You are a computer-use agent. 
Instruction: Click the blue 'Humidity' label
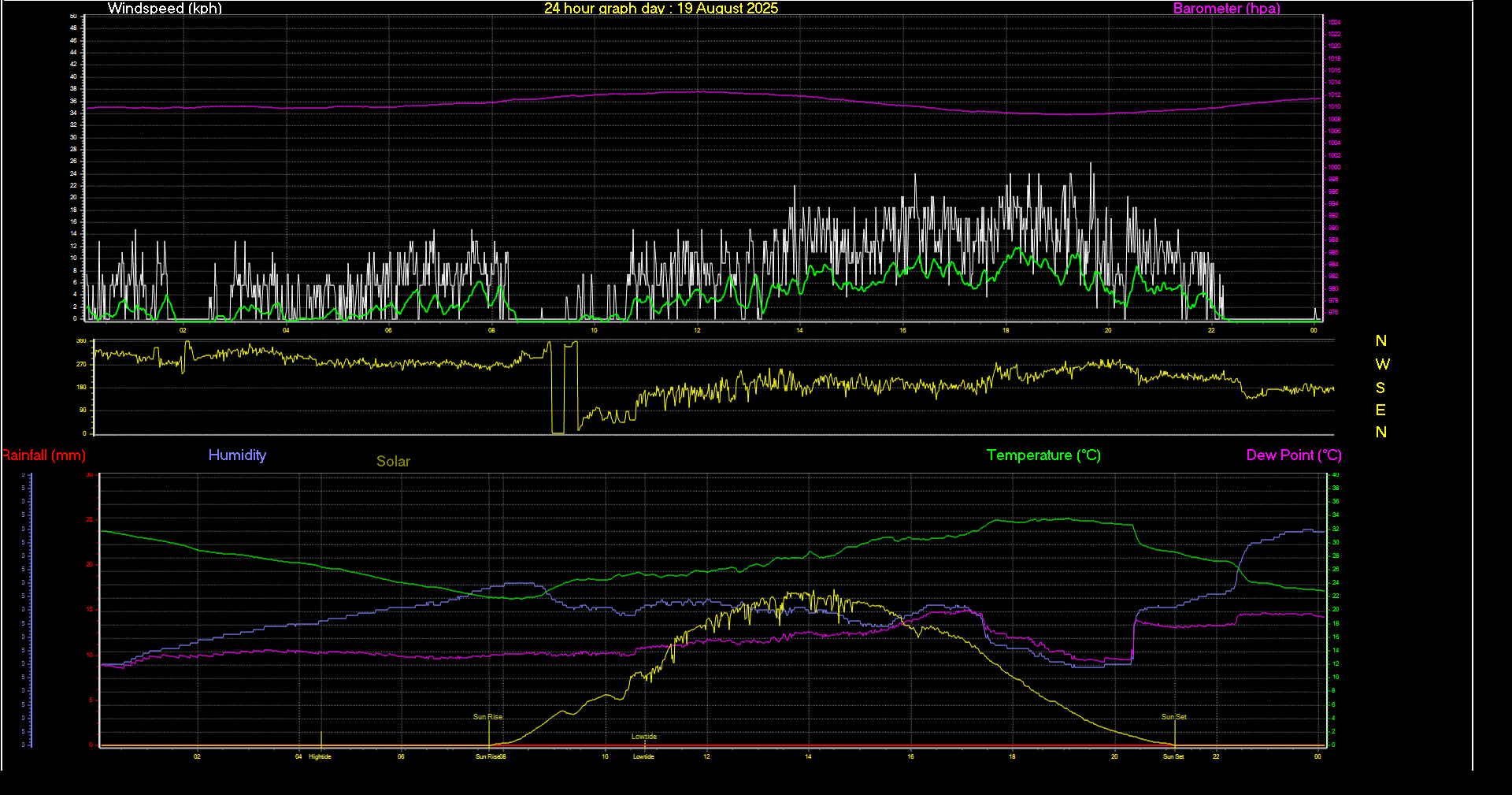point(237,455)
